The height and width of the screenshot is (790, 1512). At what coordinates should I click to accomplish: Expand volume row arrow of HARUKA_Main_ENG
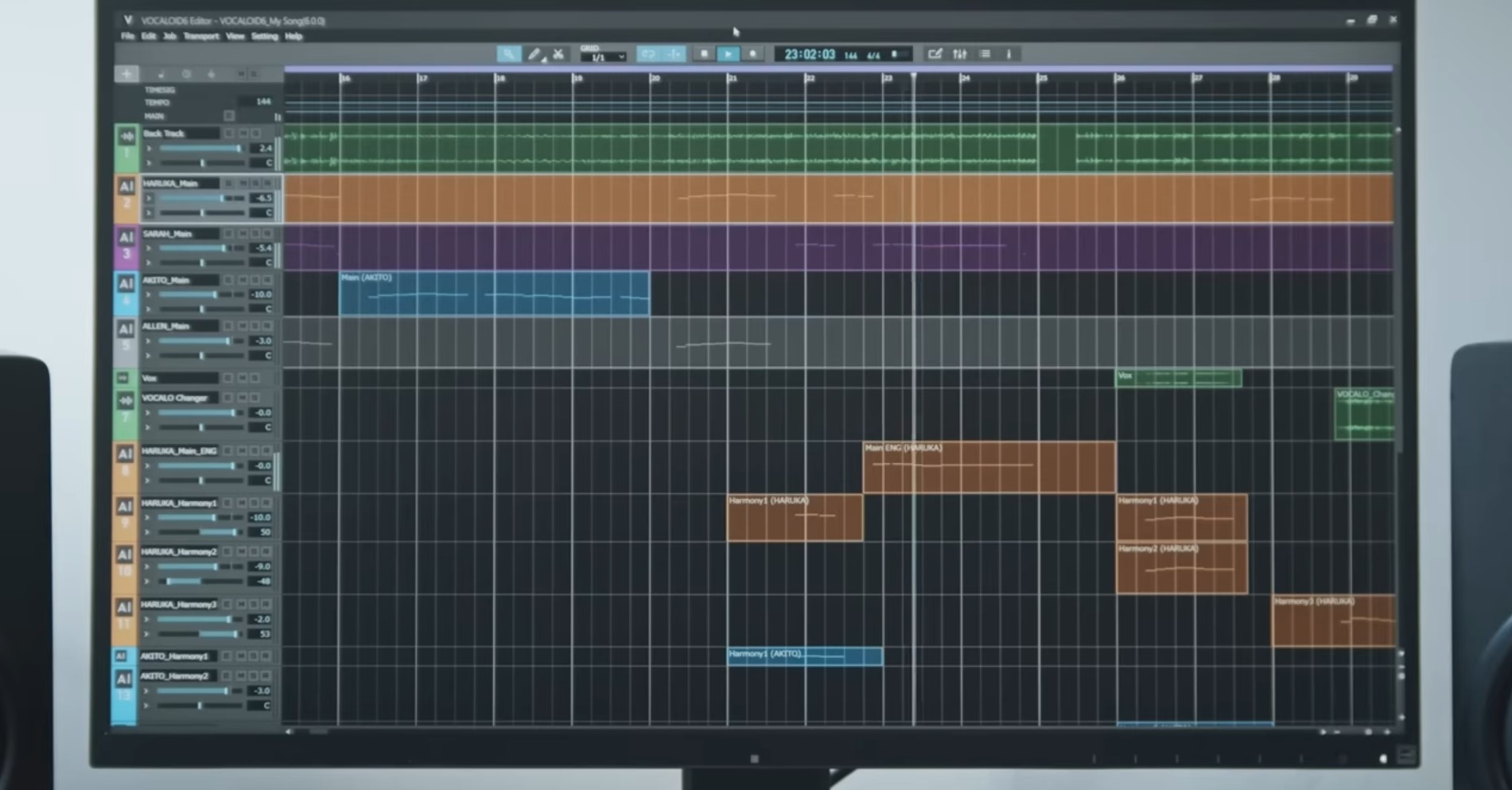click(x=147, y=466)
